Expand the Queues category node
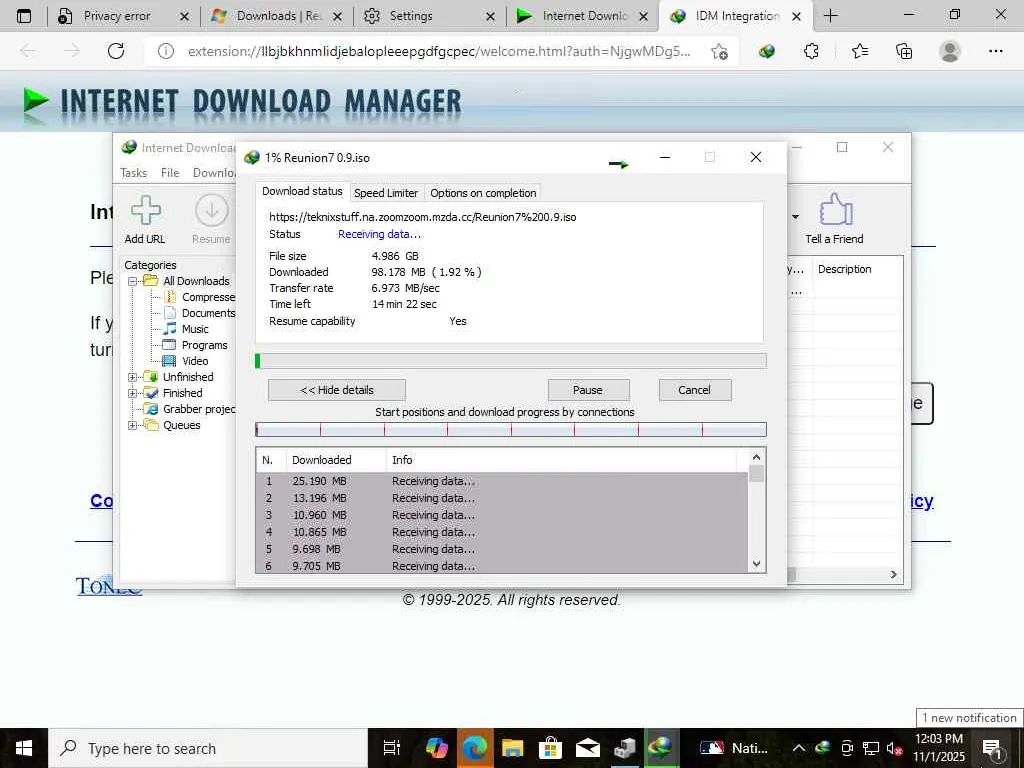The height and width of the screenshot is (768, 1024). click(x=133, y=425)
